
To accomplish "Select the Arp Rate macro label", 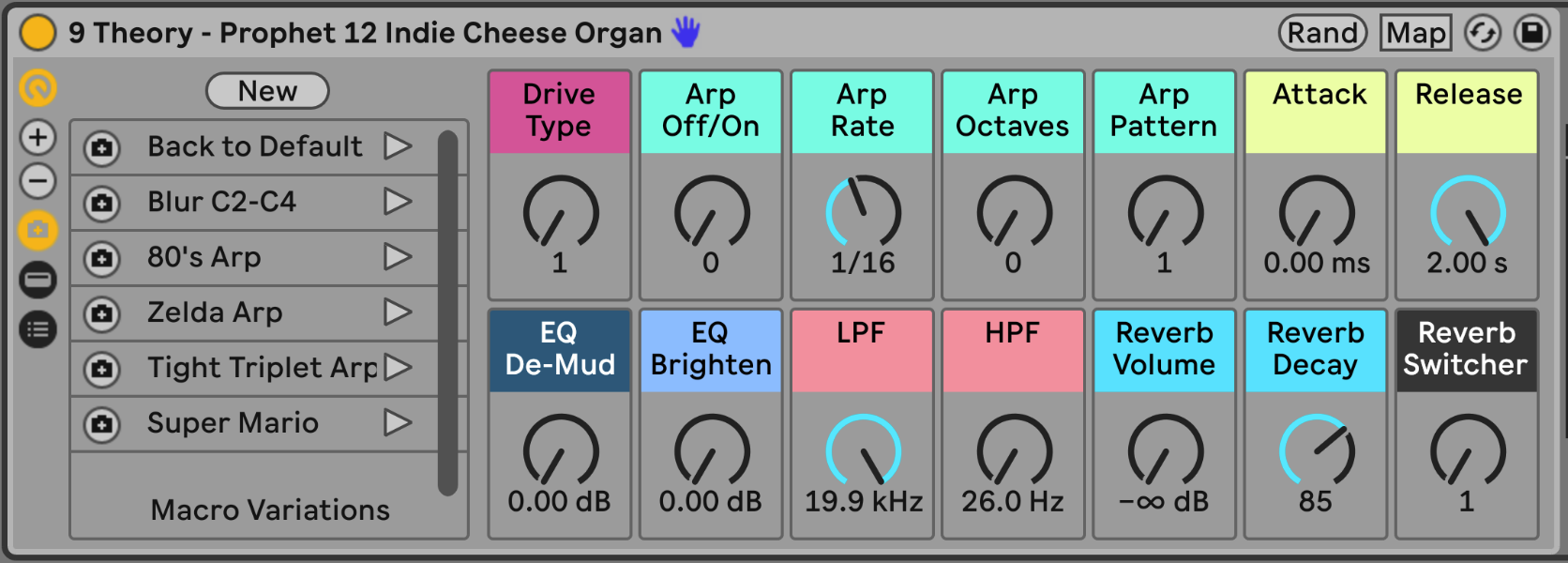I will point(862,112).
